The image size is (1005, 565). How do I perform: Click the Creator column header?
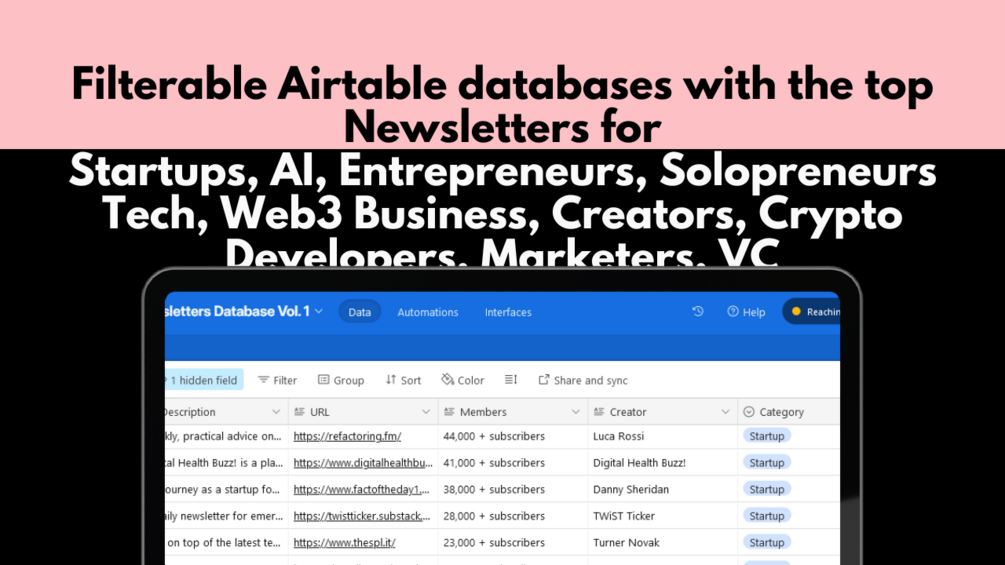pos(663,412)
